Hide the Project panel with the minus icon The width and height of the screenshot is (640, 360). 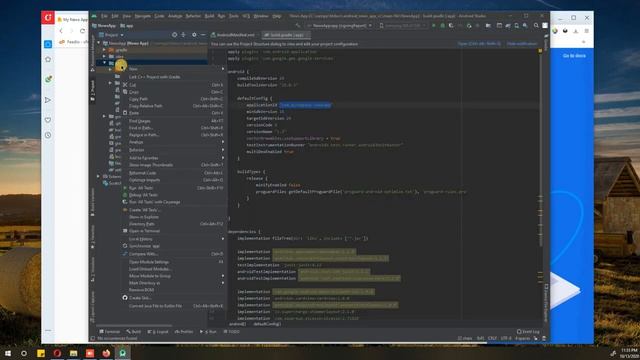pyautogui.click(x=203, y=35)
